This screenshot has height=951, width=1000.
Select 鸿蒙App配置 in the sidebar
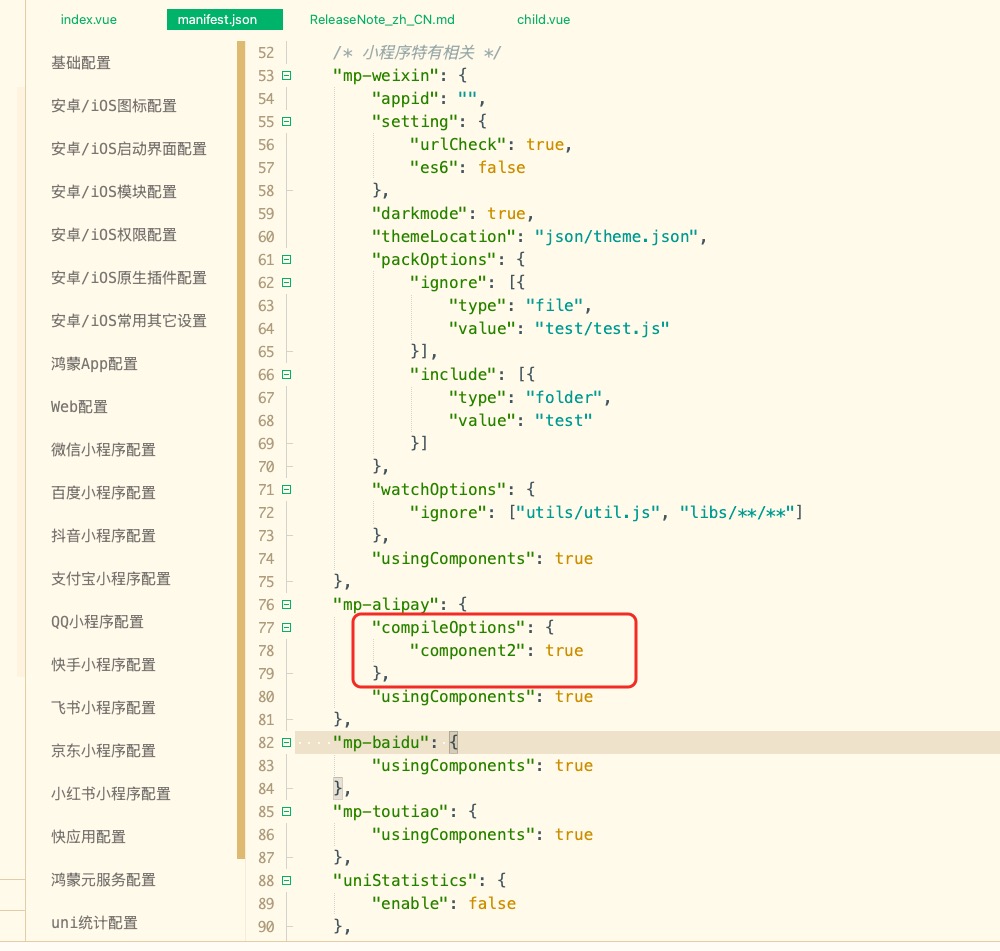[x=94, y=364]
